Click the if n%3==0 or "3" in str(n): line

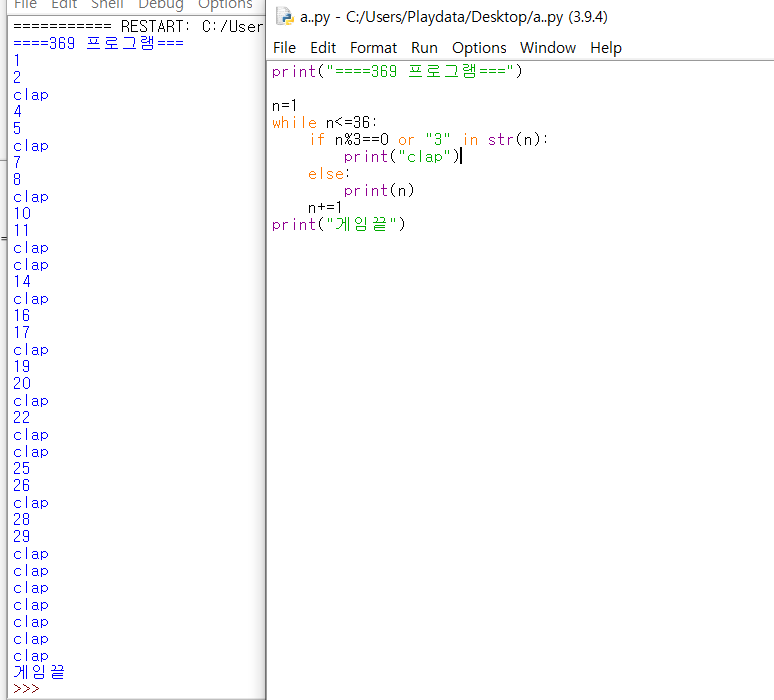(x=428, y=140)
